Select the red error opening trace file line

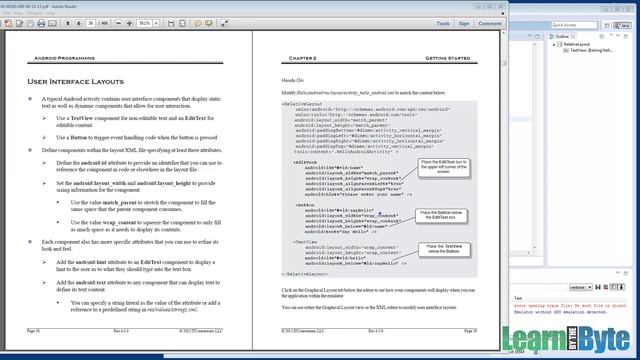click(570, 306)
